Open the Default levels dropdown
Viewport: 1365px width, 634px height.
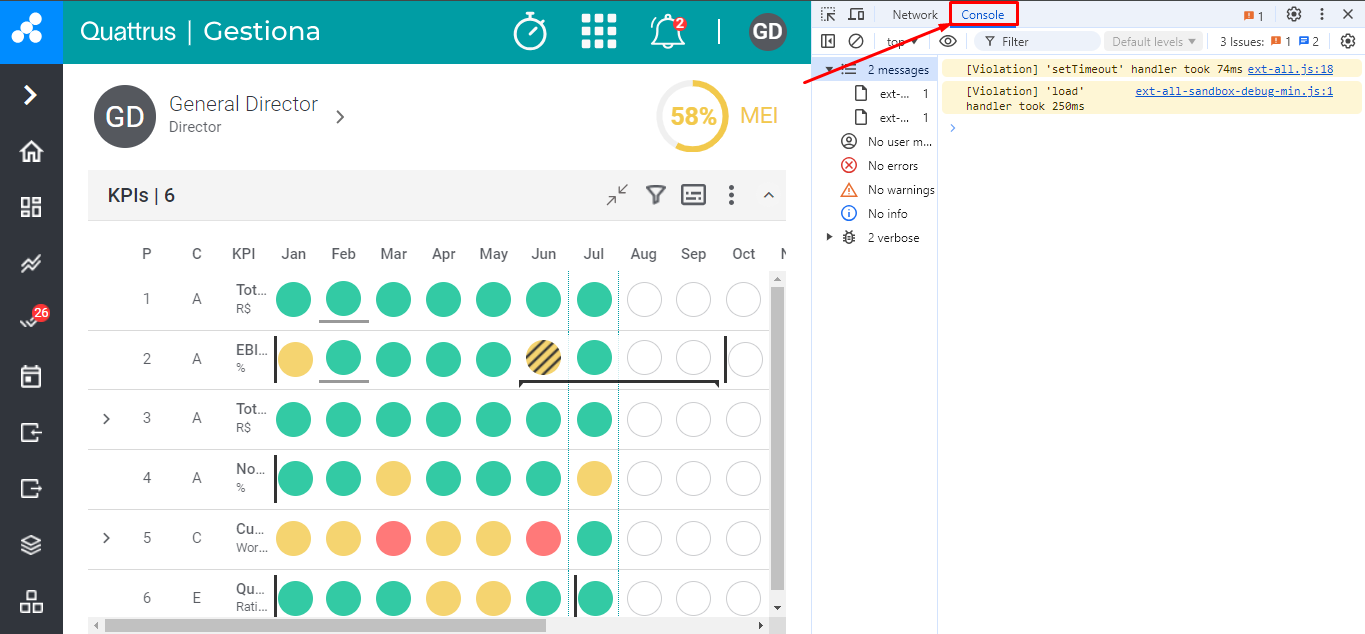click(x=1154, y=42)
